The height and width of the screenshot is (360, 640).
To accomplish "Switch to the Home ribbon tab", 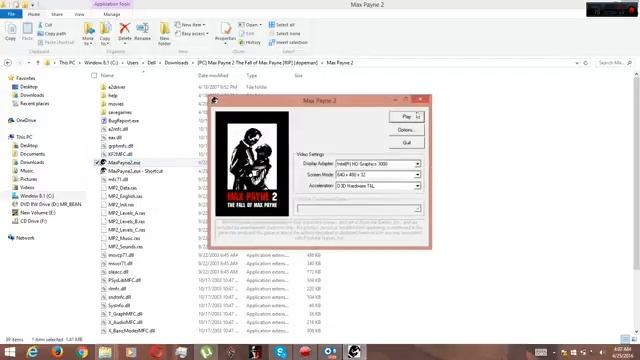I will (34, 14).
